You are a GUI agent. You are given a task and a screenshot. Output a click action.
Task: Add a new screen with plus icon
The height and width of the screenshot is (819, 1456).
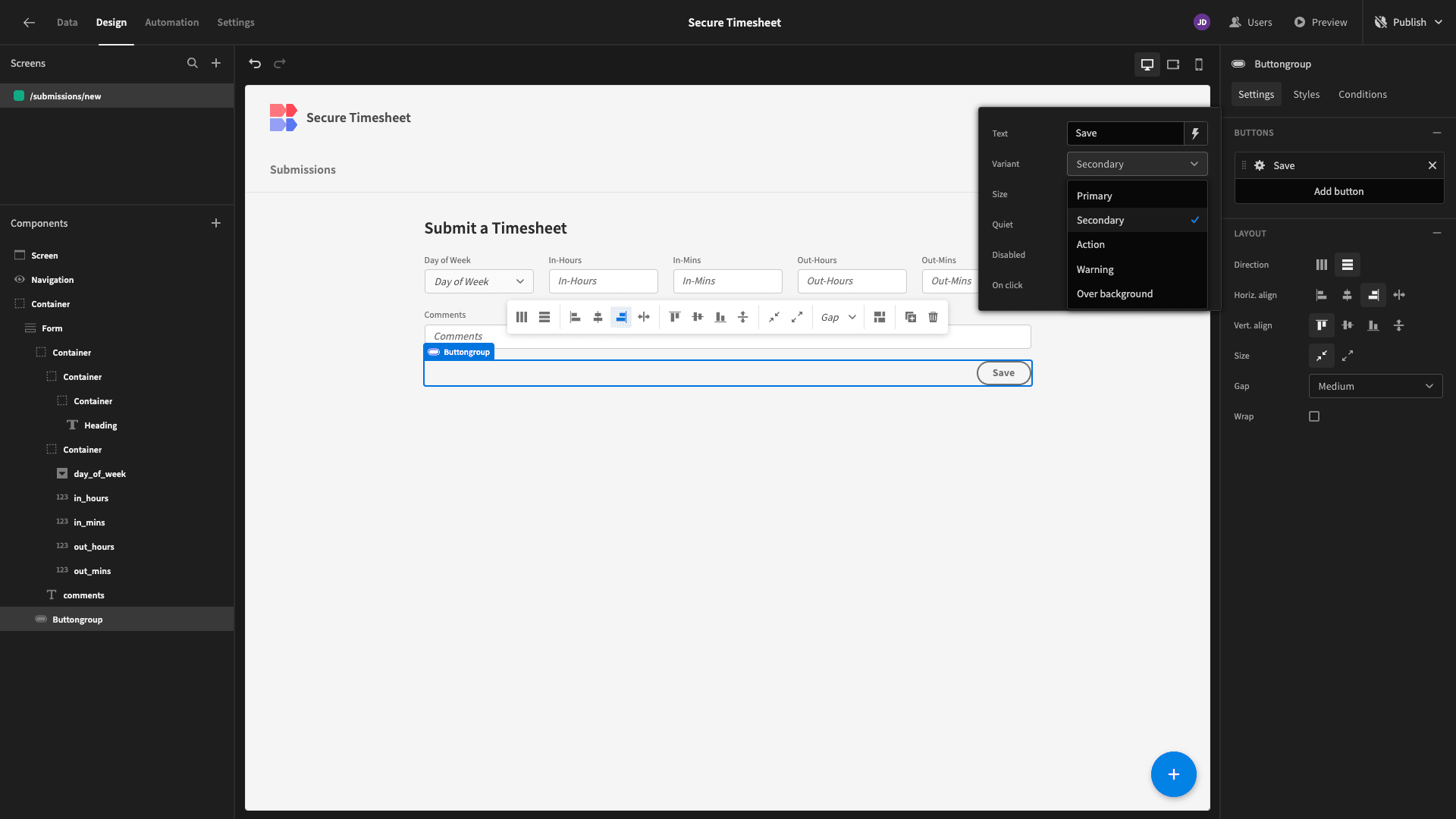click(216, 64)
